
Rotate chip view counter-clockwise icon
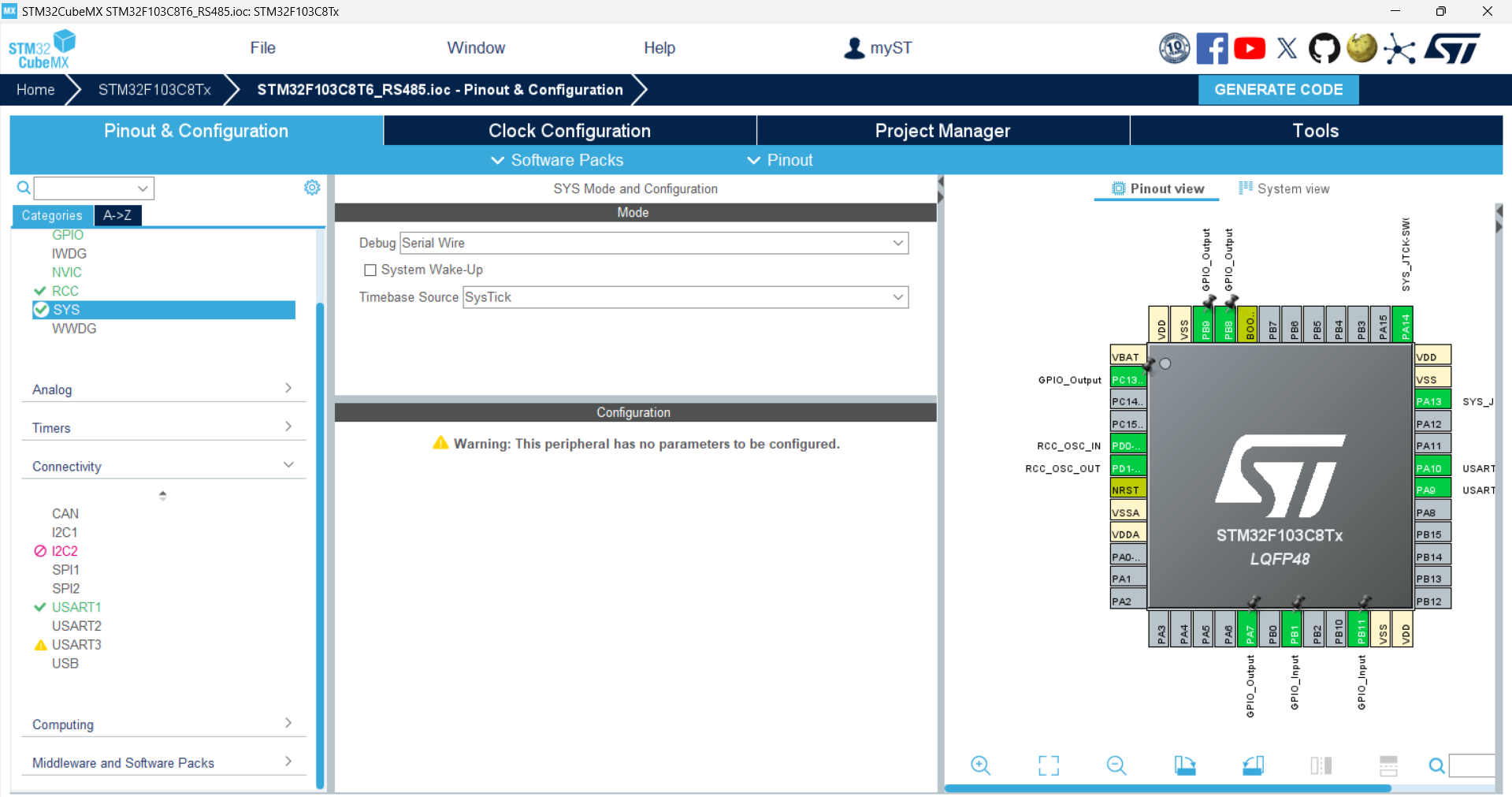tap(1253, 765)
